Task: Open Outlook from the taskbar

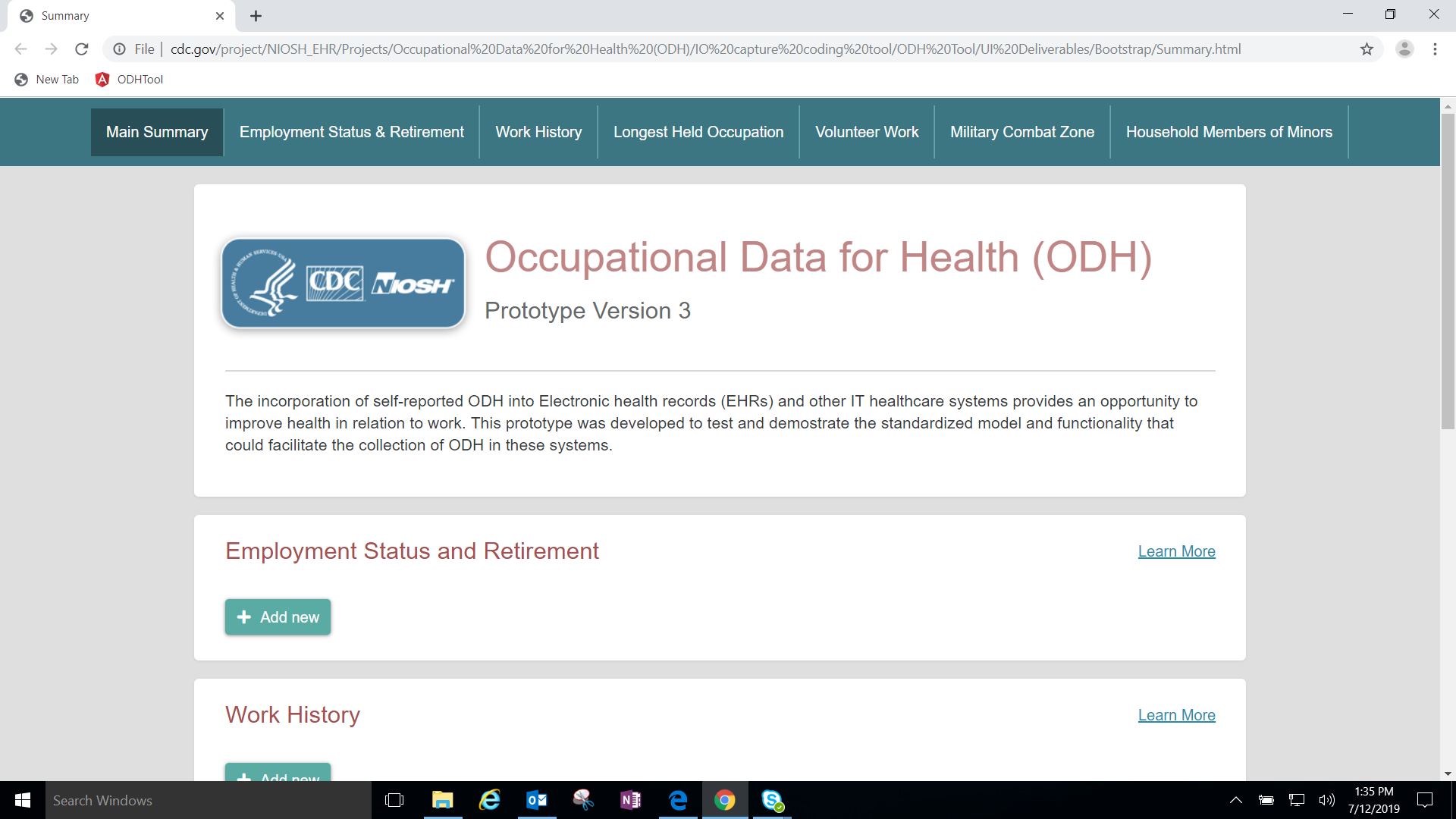Action: 536,800
